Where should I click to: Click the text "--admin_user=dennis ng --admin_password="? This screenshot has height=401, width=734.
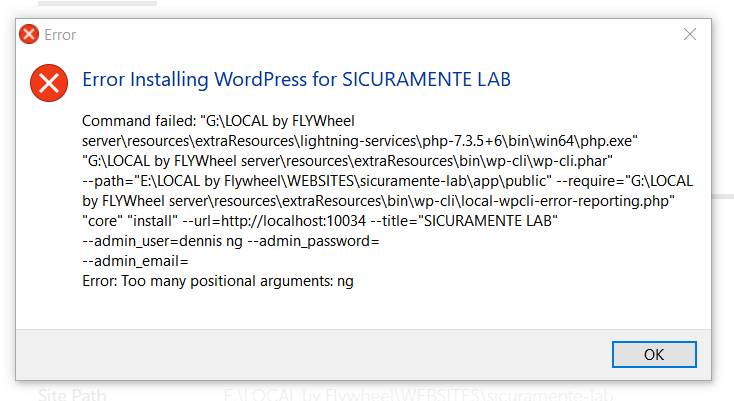[231, 241]
